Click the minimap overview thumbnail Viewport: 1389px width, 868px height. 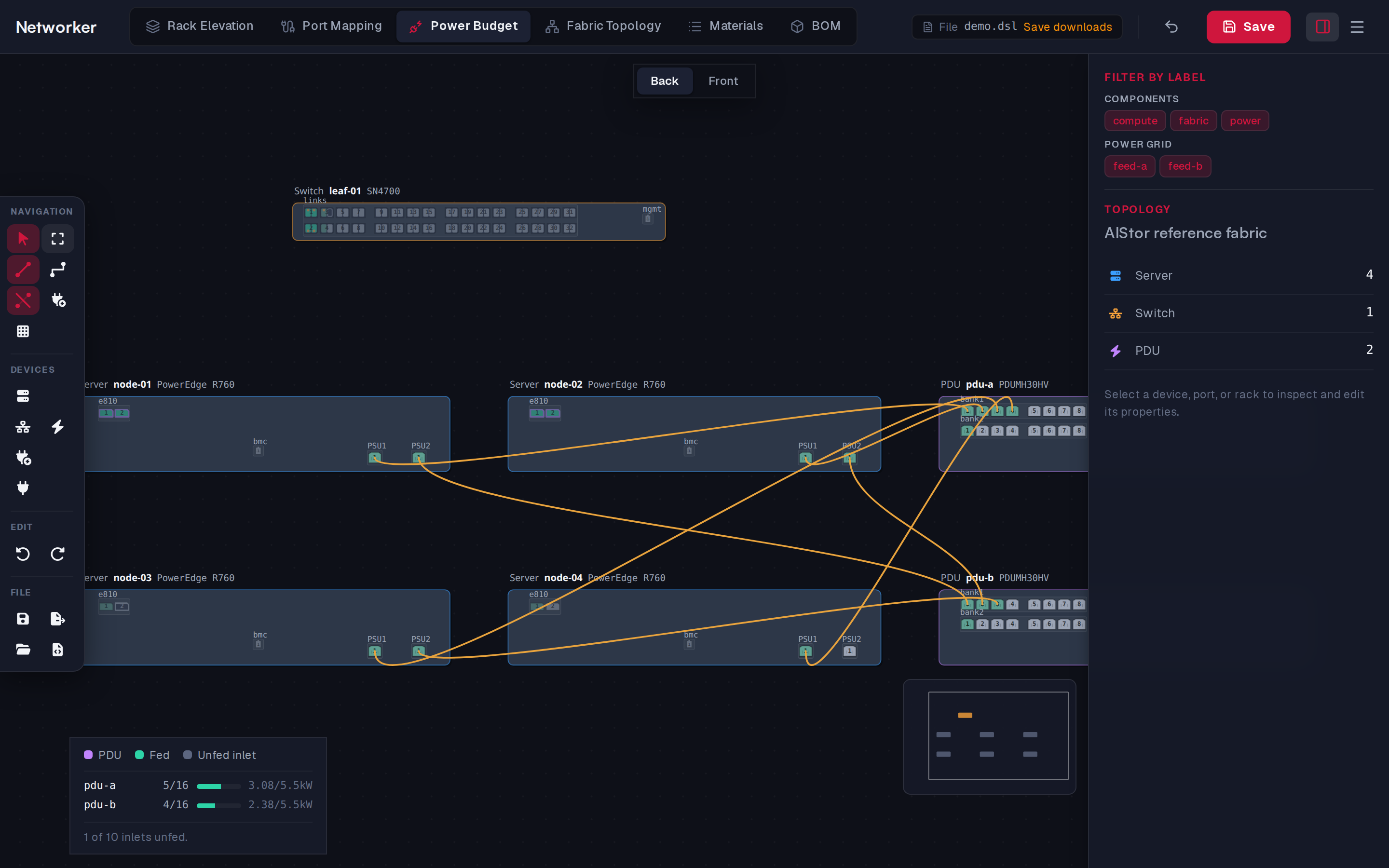[x=989, y=736]
